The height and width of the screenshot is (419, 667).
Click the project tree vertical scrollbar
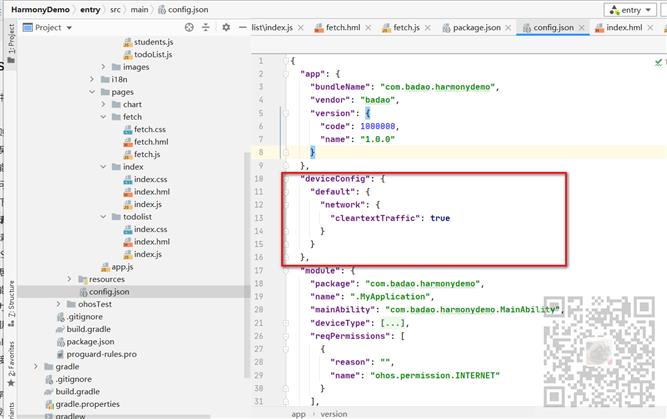point(247,265)
